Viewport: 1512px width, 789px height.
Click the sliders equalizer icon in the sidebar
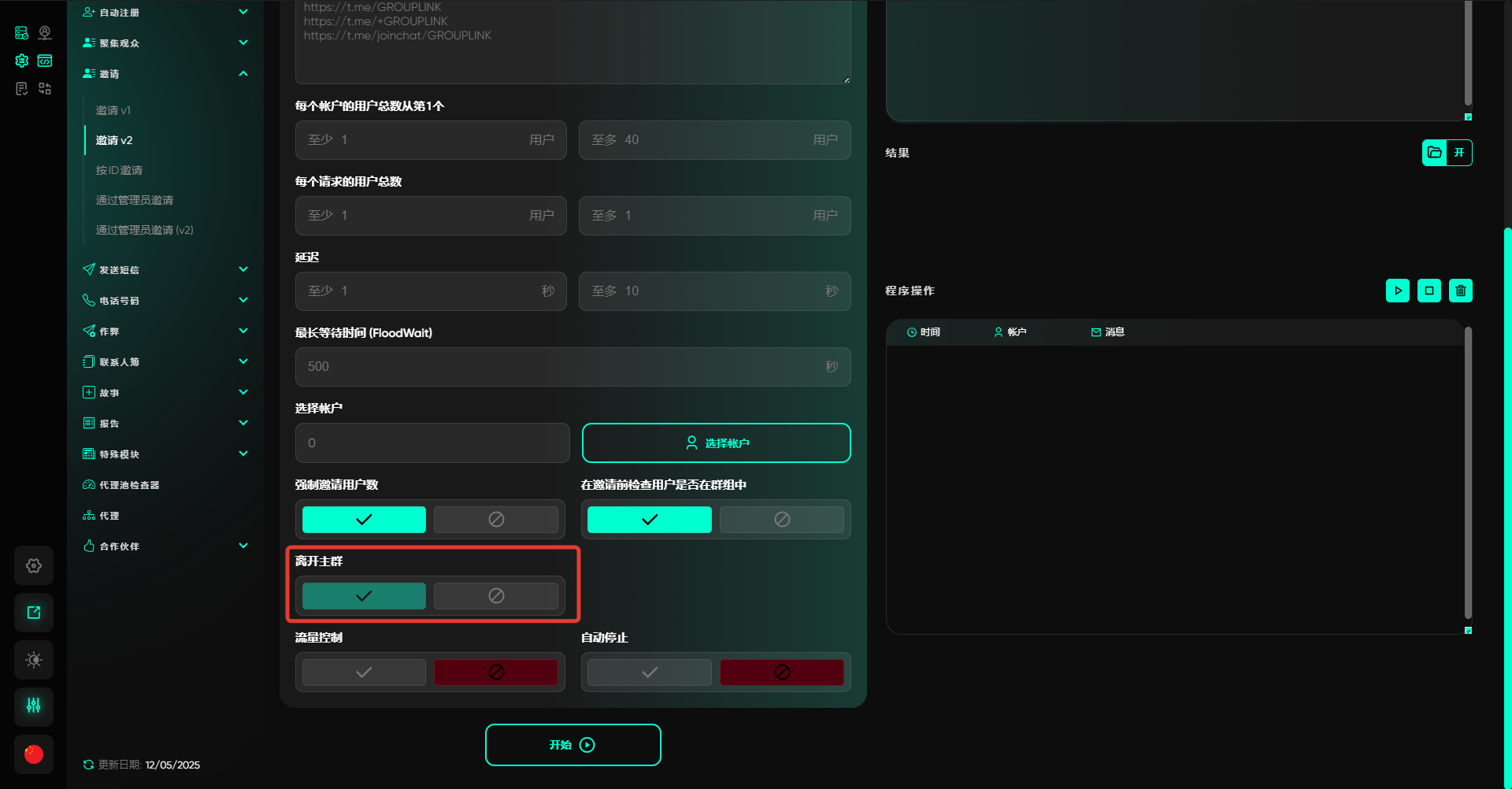pos(34,706)
